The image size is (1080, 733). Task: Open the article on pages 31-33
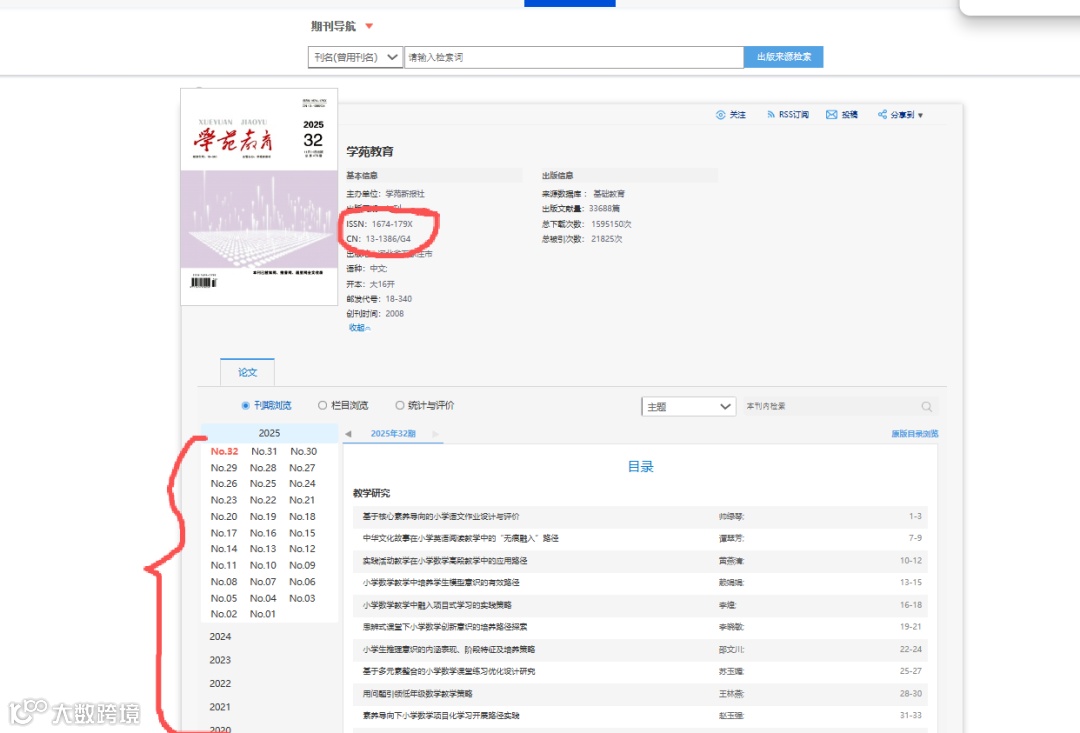[441, 716]
